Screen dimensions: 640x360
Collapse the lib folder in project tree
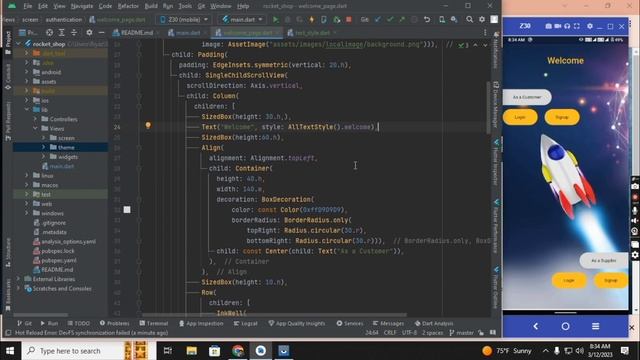click(27, 109)
